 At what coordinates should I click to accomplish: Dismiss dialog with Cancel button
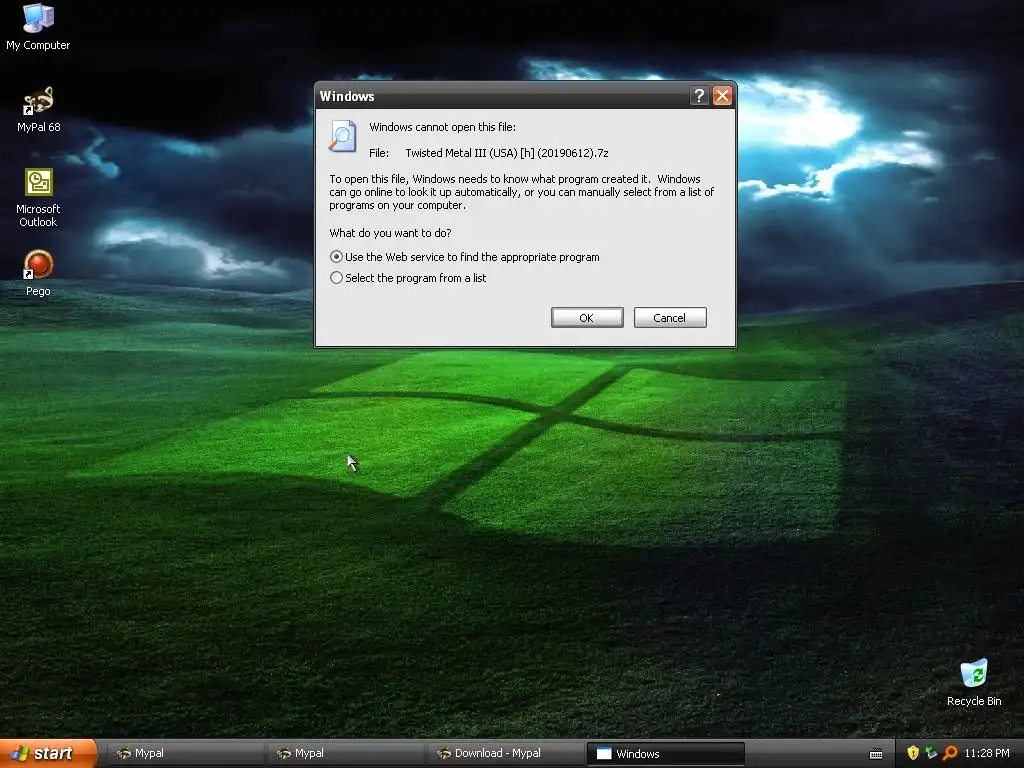669,317
